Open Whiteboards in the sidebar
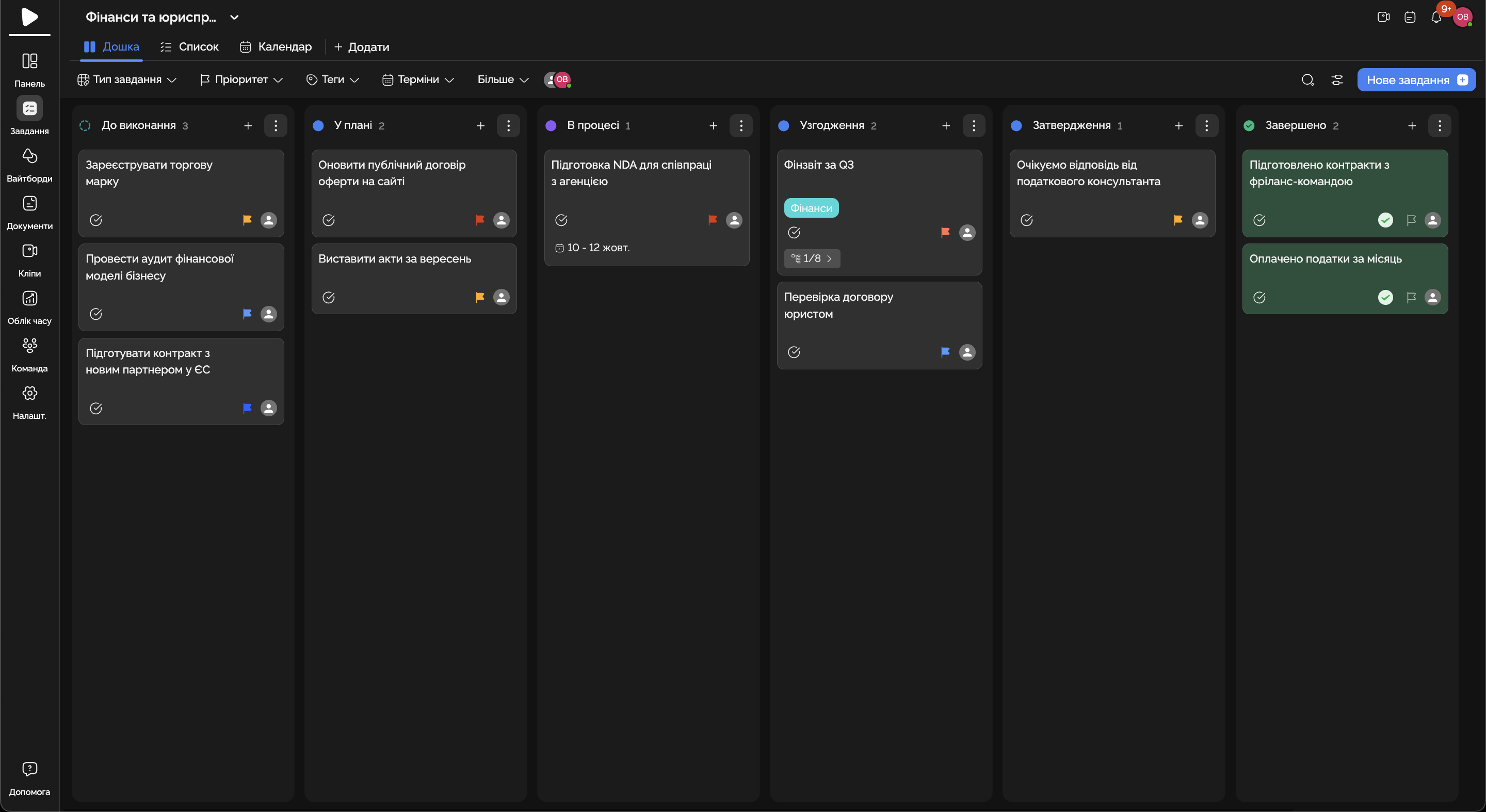Screen dimensions: 1486x812 [x=29, y=157]
